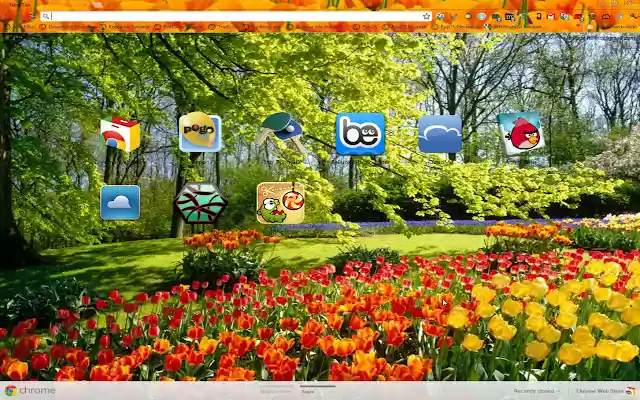Click the search magnifier in address bar
The height and width of the screenshot is (400, 640).
pyautogui.click(x=46, y=16)
